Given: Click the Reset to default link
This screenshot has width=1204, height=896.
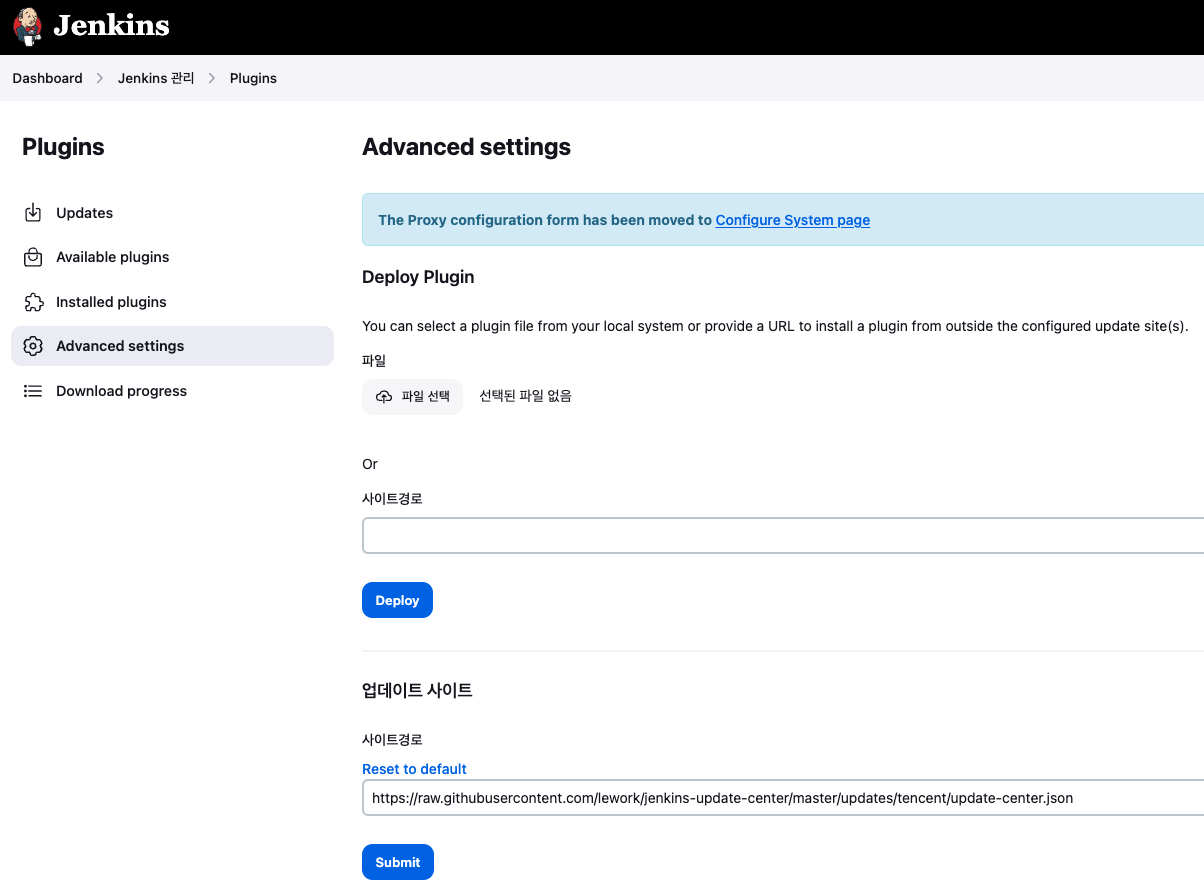Looking at the screenshot, I should (x=414, y=769).
